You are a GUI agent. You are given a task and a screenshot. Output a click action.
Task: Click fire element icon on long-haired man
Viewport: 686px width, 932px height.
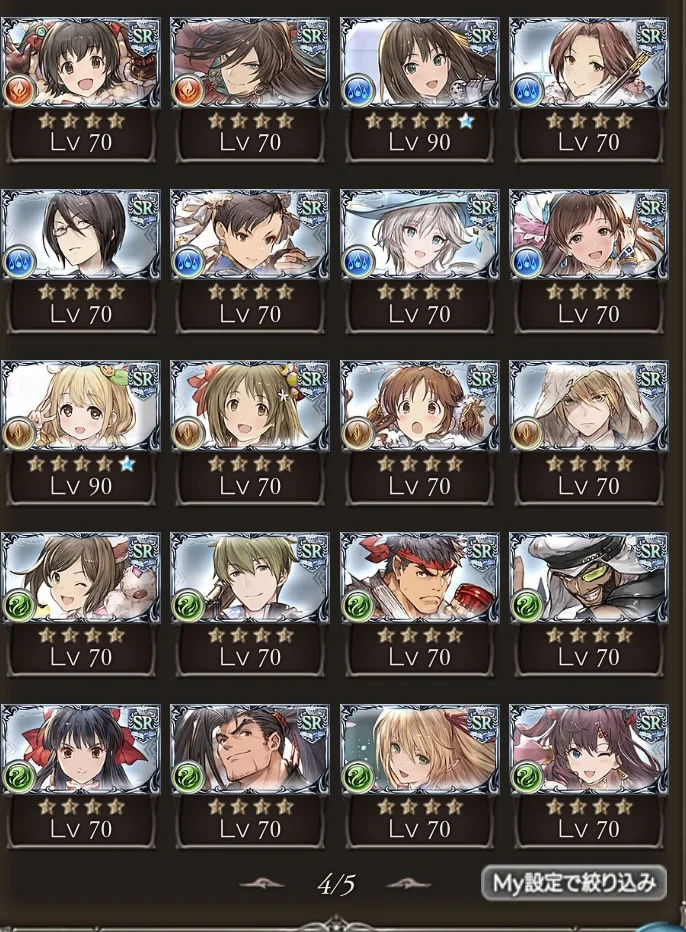pyautogui.click(x=188, y=90)
